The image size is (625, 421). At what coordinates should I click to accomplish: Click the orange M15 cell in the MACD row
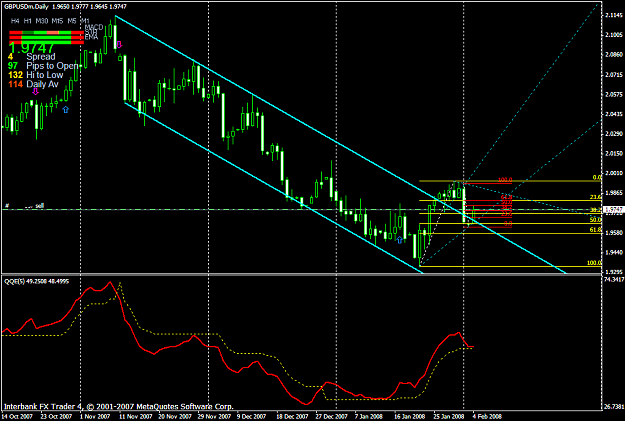(53, 33)
